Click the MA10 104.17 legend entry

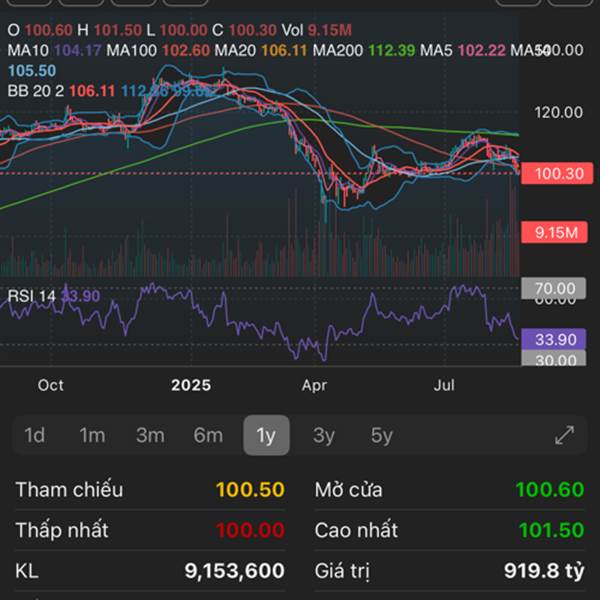54,51
